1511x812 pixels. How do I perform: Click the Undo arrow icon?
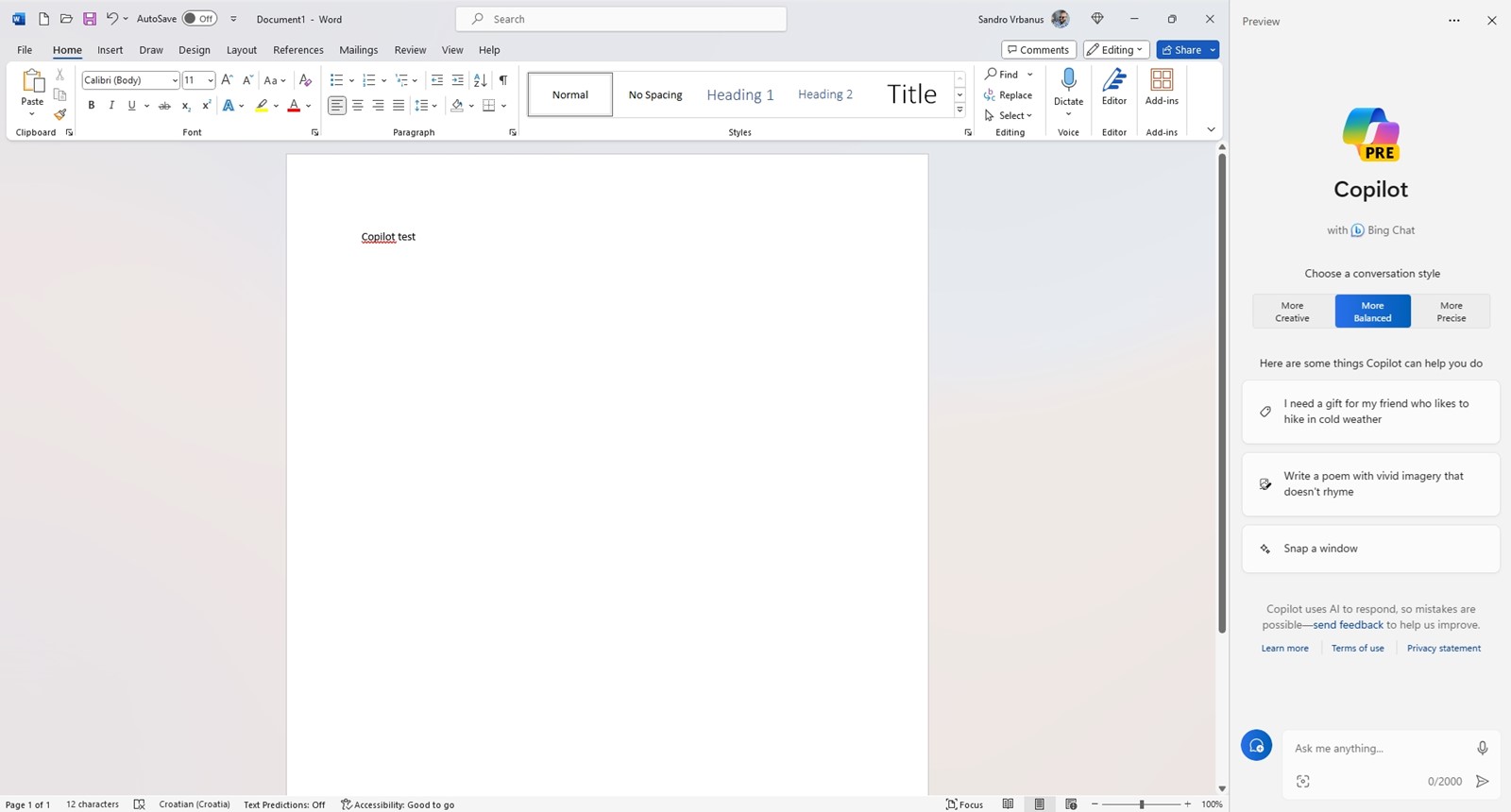[112, 19]
